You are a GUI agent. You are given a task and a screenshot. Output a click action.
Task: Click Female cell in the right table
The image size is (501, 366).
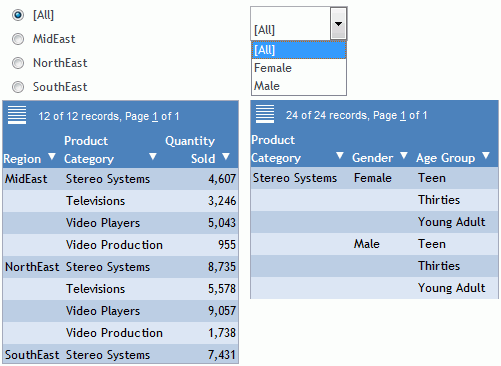point(373,178)
